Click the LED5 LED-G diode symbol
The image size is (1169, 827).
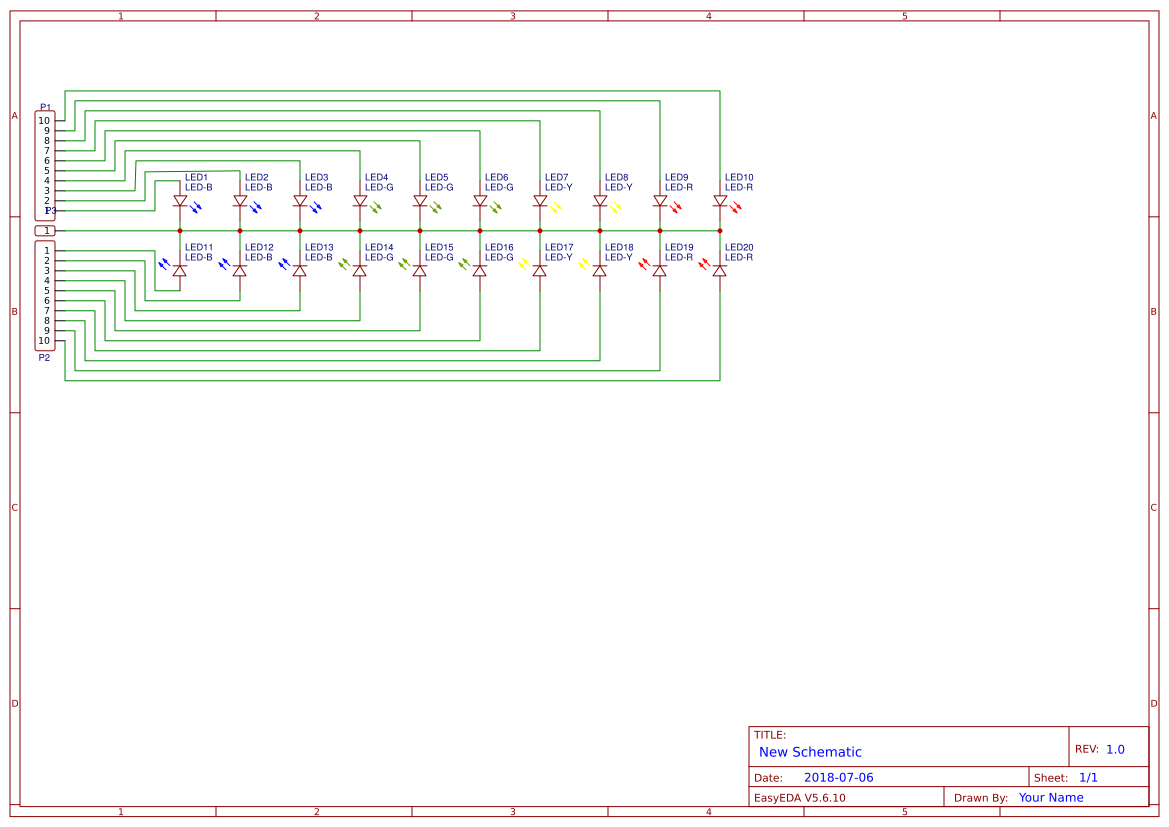(x=420, y=200)
